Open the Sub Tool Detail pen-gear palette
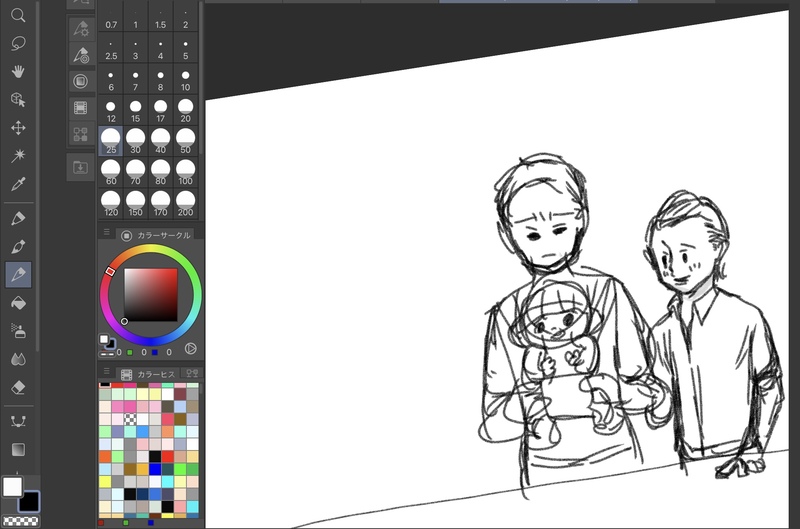The image size is (800, 529). click(x=81, y=28)
